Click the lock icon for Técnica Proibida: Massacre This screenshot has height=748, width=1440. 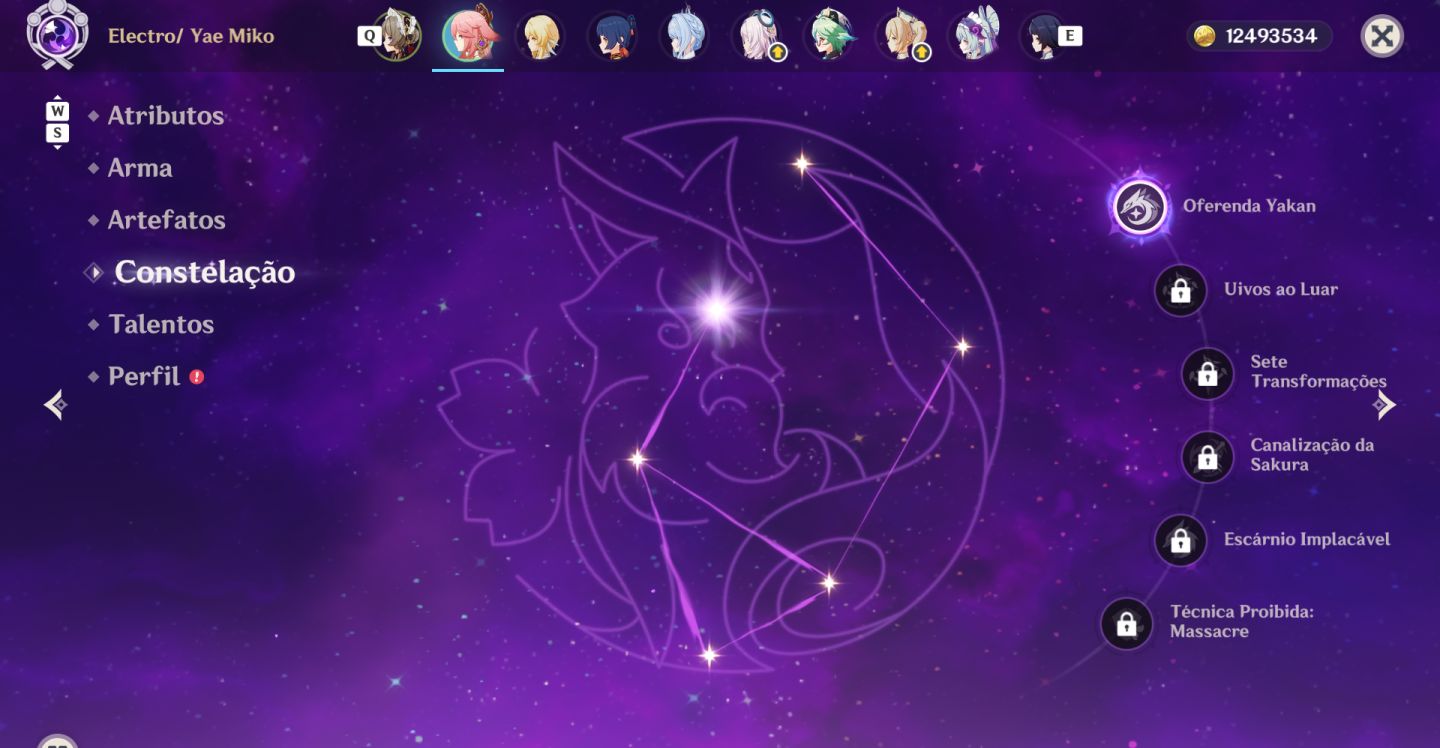click(1126, 624)
